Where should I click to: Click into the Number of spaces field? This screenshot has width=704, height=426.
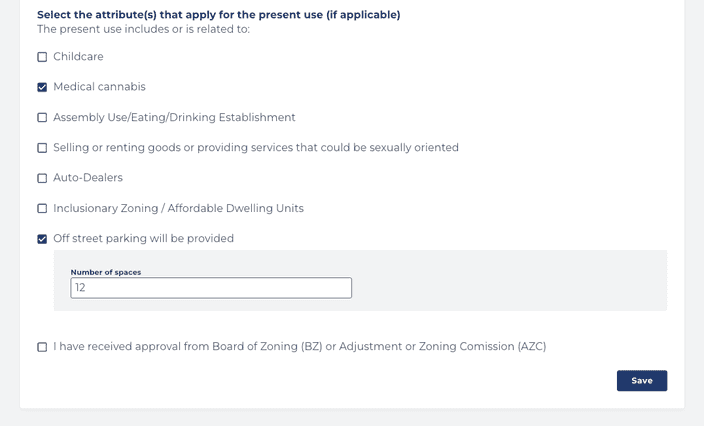click(x=211, y=288)
